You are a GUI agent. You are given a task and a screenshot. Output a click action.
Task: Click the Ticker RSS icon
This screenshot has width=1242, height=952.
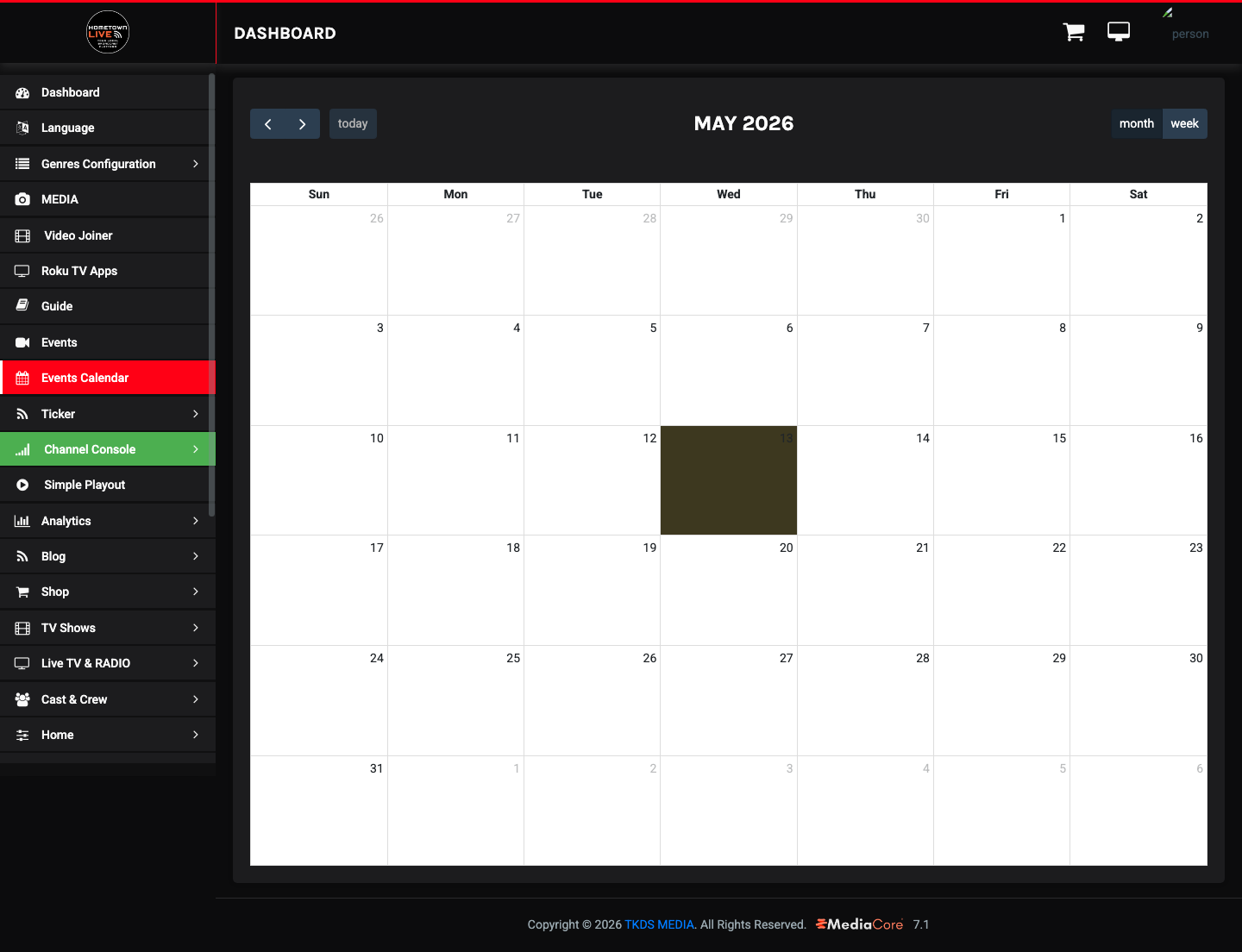tap(22, 414)
